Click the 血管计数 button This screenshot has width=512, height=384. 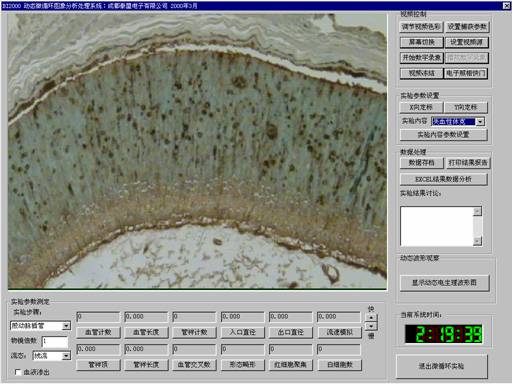pos(98,332)
